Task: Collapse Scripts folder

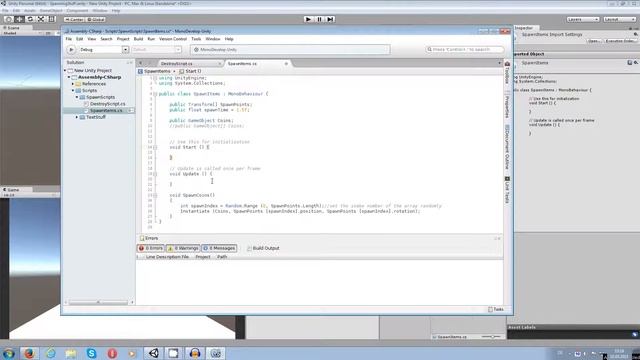Action: coord(73,91)
